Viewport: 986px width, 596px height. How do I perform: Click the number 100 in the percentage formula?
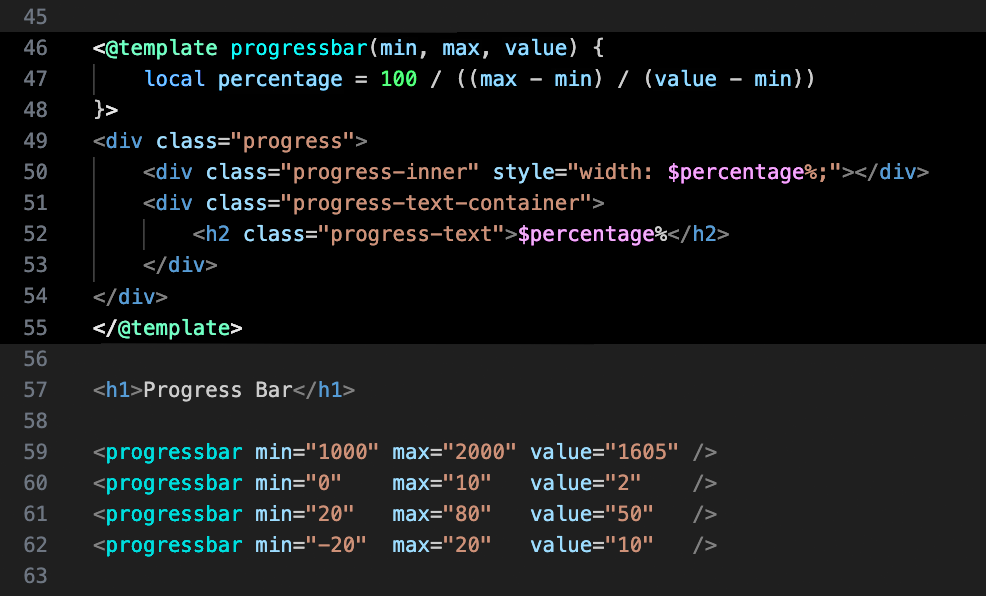(x=398, y=79)
